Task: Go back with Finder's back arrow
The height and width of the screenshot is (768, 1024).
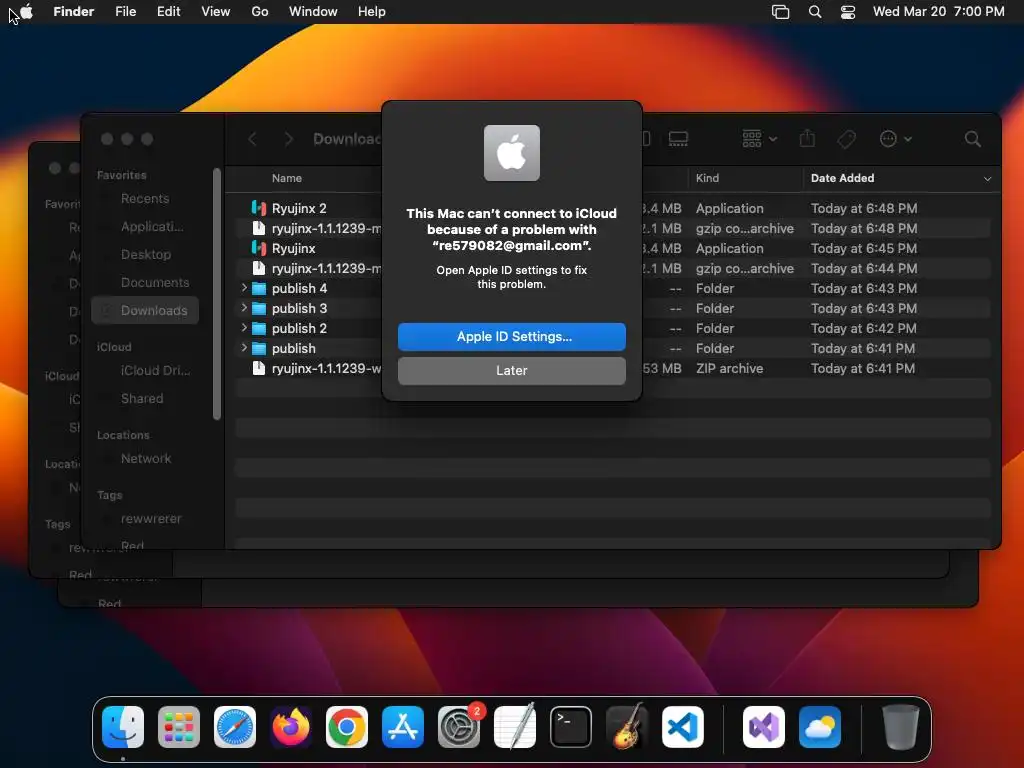Action: 253,139
